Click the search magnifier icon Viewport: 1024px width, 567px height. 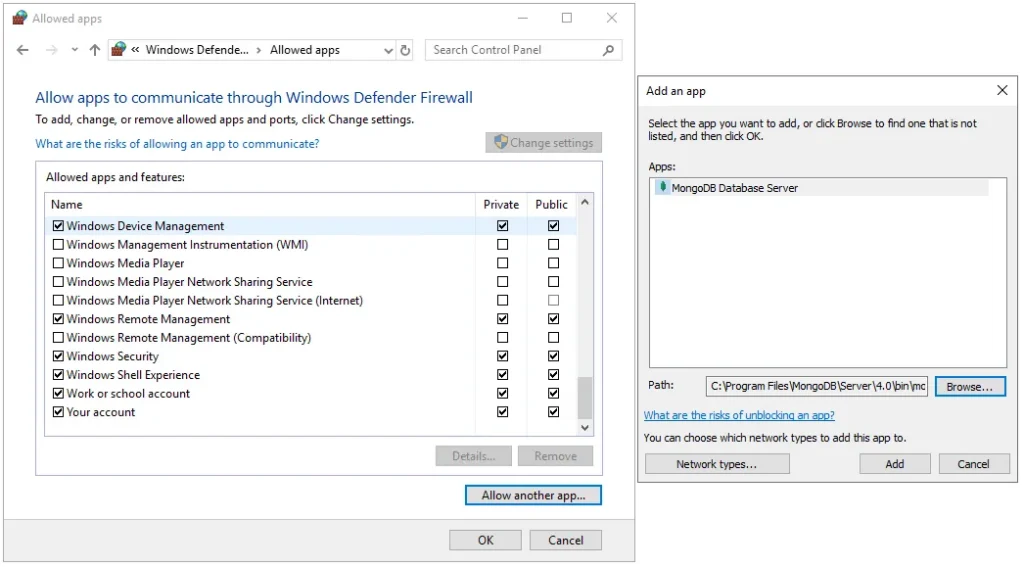(608, 50)
